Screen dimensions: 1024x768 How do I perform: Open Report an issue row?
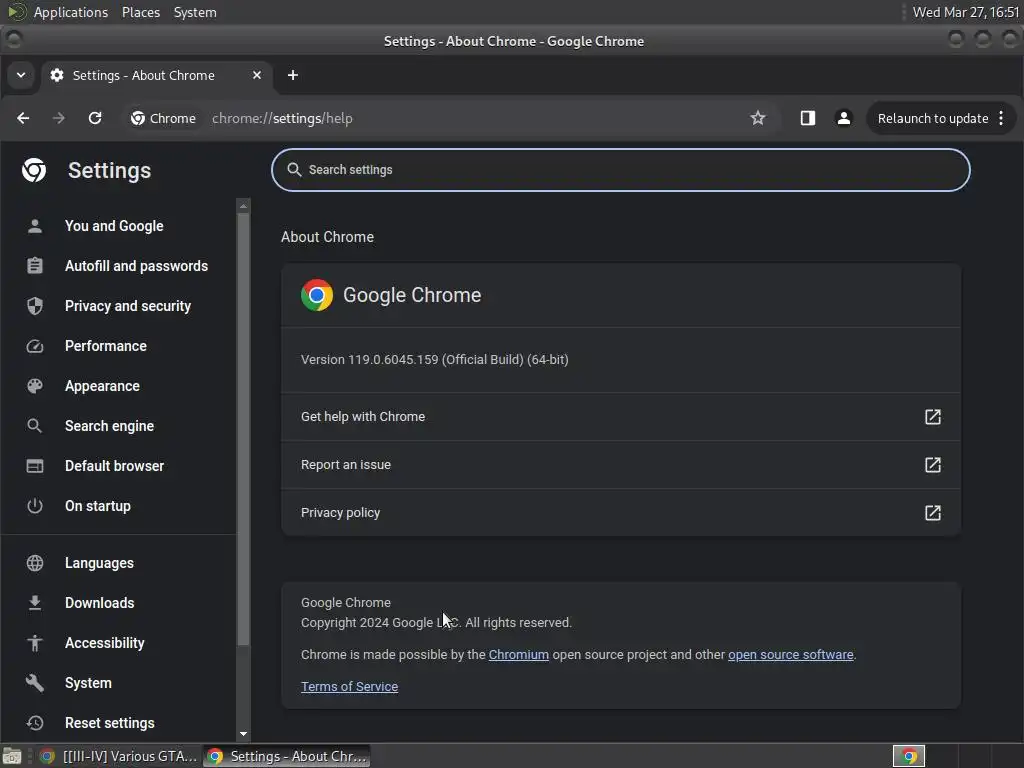coord(620,465)
